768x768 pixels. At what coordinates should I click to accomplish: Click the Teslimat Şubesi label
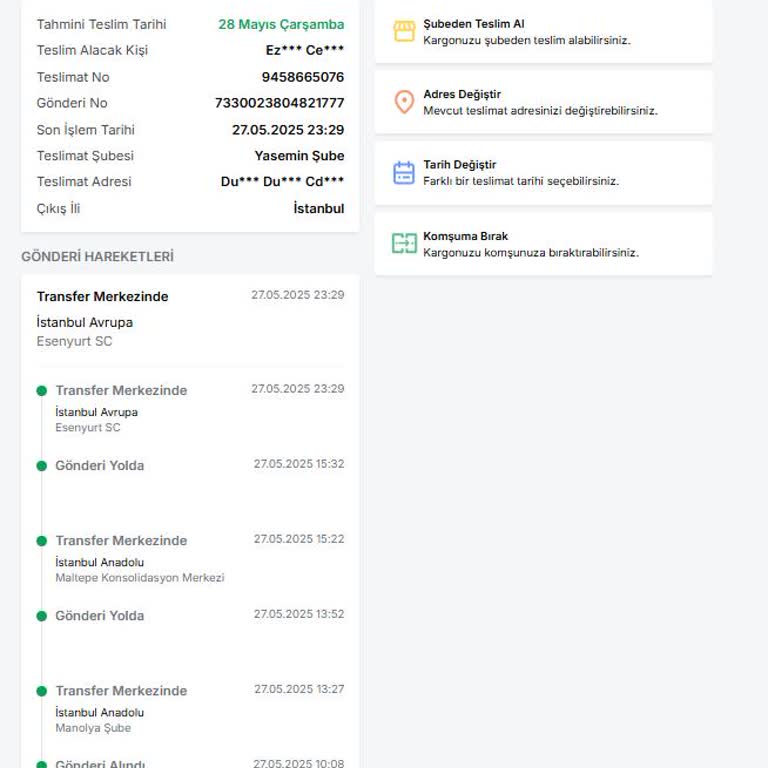(x=85, y=156)
